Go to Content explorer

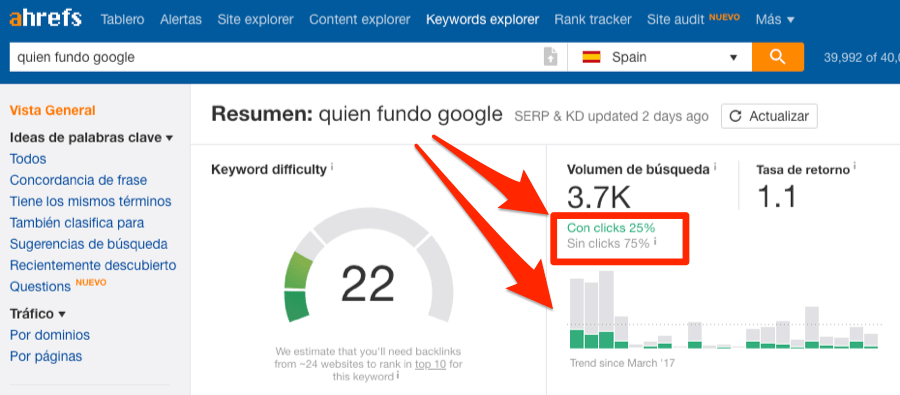[360, 20]
